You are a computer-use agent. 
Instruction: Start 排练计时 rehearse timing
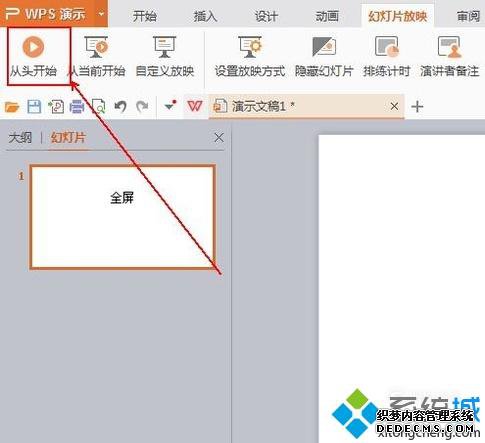386,57
